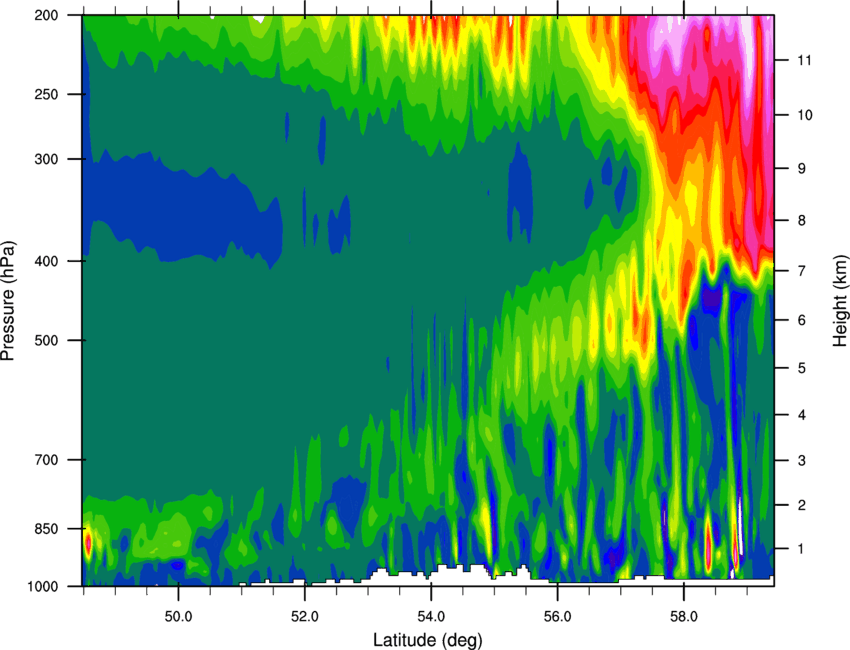Click pressure tick label 250
The width and height of the screenshot is (850, 650).
pyautogui.click(x=47, y=94)
